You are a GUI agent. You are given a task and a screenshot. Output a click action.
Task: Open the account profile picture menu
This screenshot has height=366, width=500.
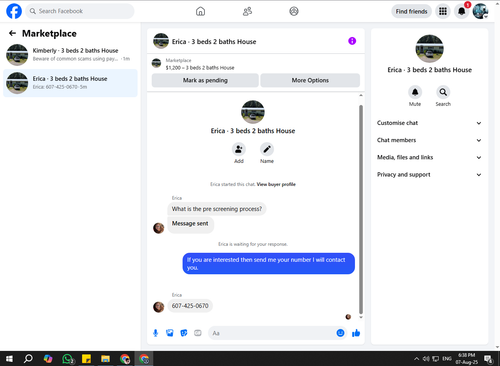tap(480, 11)
